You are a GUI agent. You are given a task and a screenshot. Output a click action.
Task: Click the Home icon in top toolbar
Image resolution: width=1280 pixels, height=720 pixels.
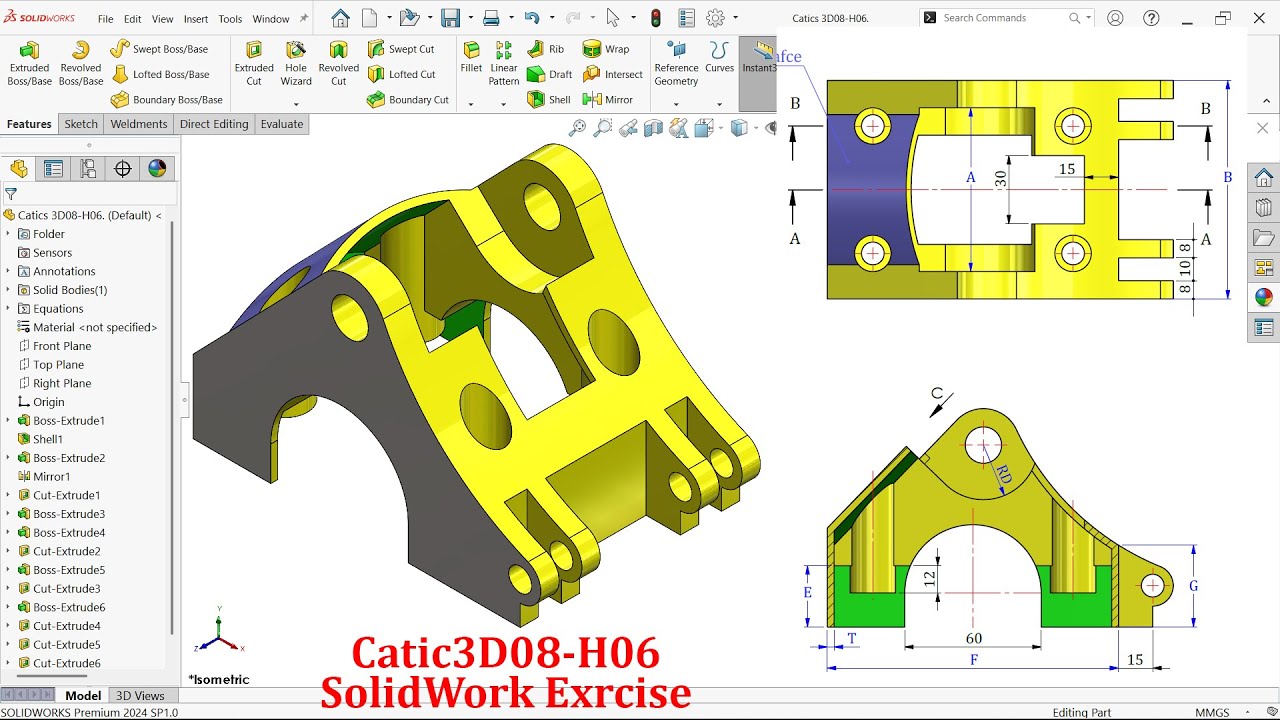pyautogui.click(x=340, y=18)
